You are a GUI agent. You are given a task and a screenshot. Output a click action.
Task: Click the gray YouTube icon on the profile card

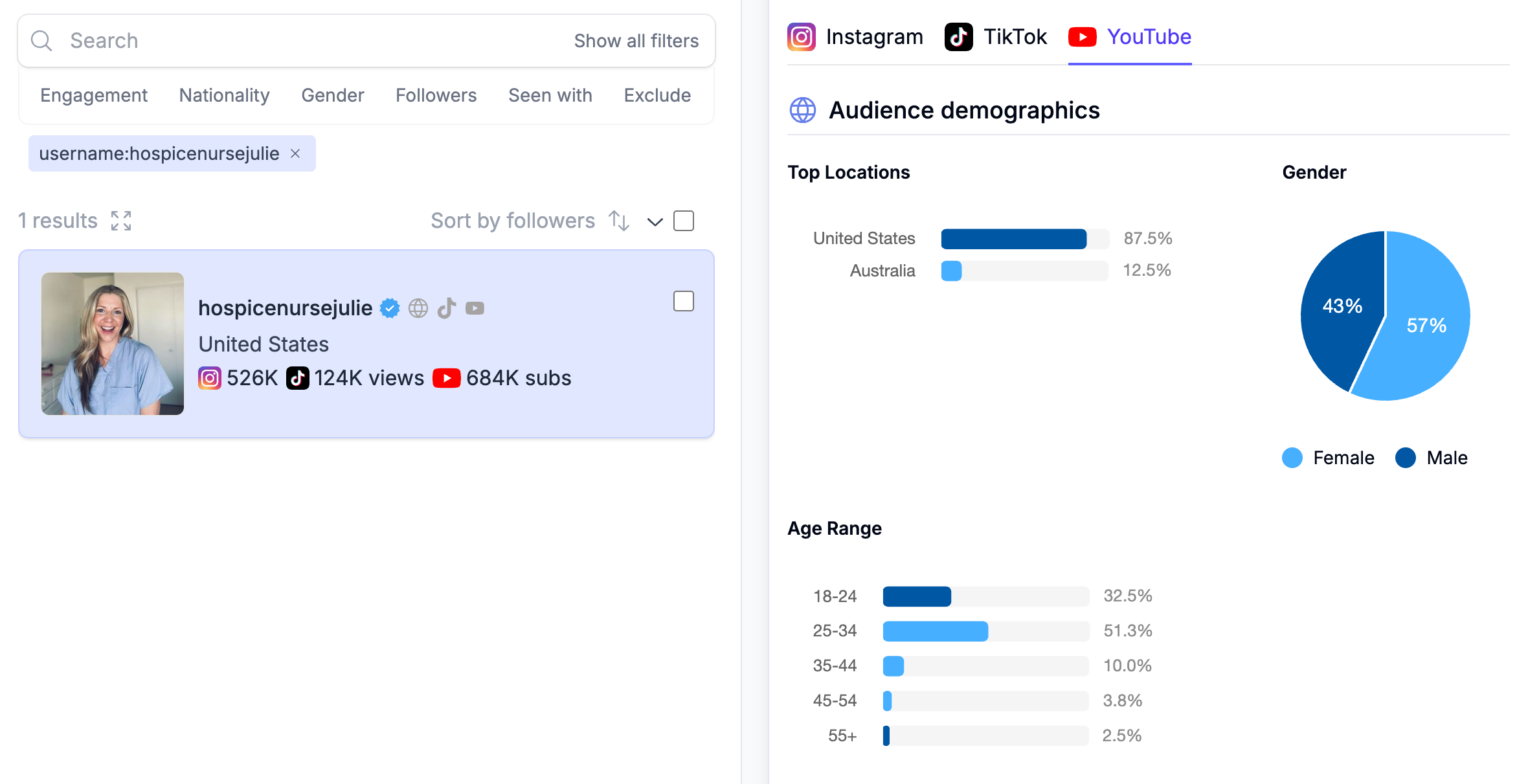(x=475, y=308)
